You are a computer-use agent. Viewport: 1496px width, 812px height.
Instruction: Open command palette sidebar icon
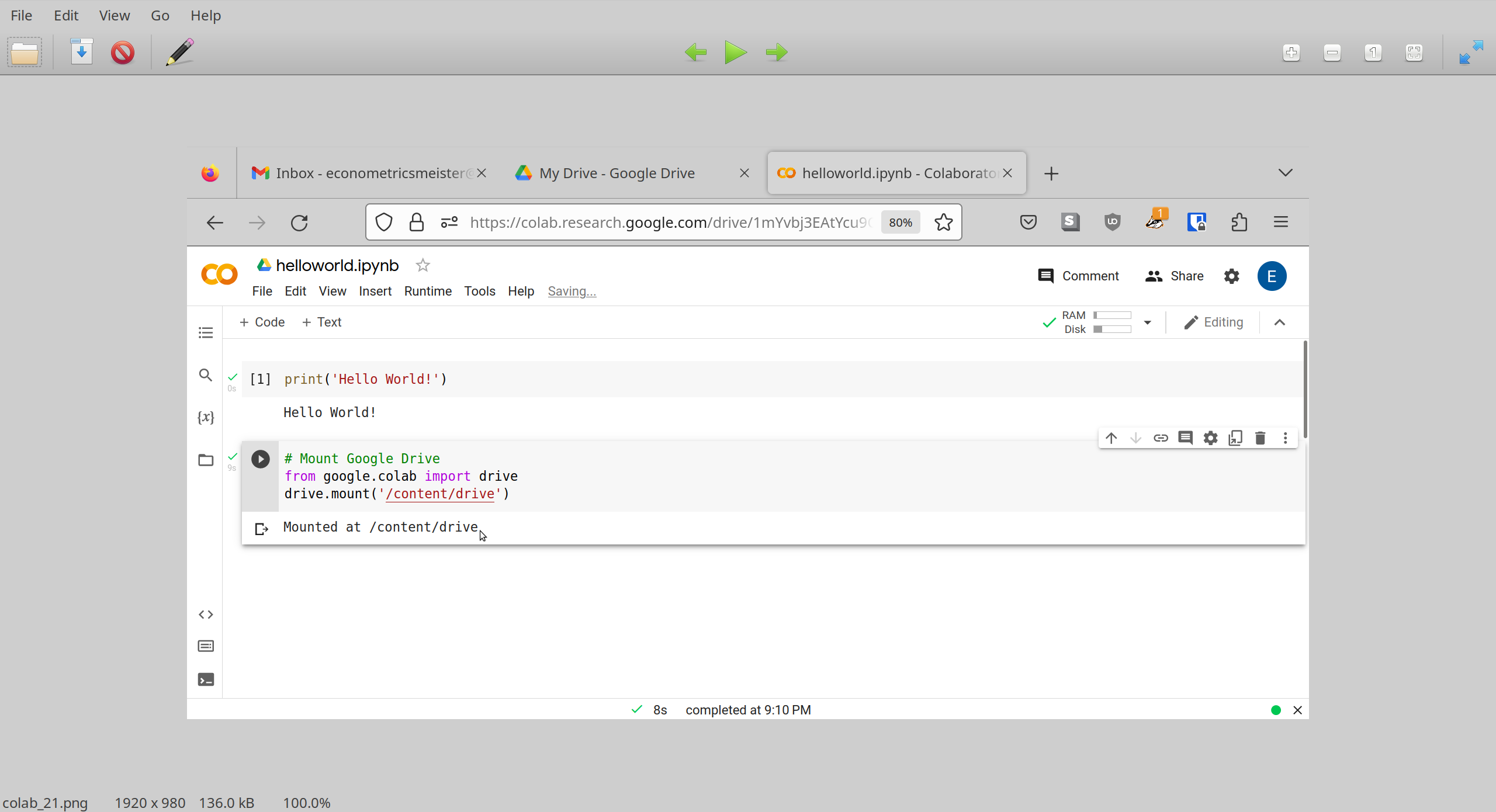(206, 646)
